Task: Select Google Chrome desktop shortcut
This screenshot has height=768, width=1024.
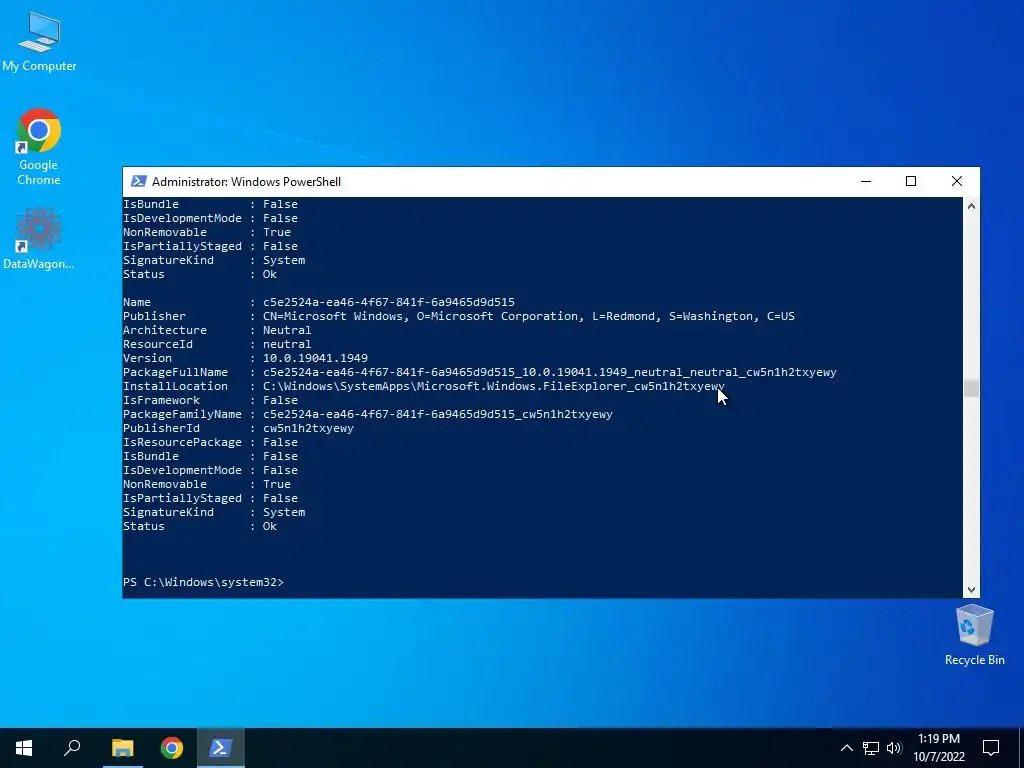Action: [39, 146]
